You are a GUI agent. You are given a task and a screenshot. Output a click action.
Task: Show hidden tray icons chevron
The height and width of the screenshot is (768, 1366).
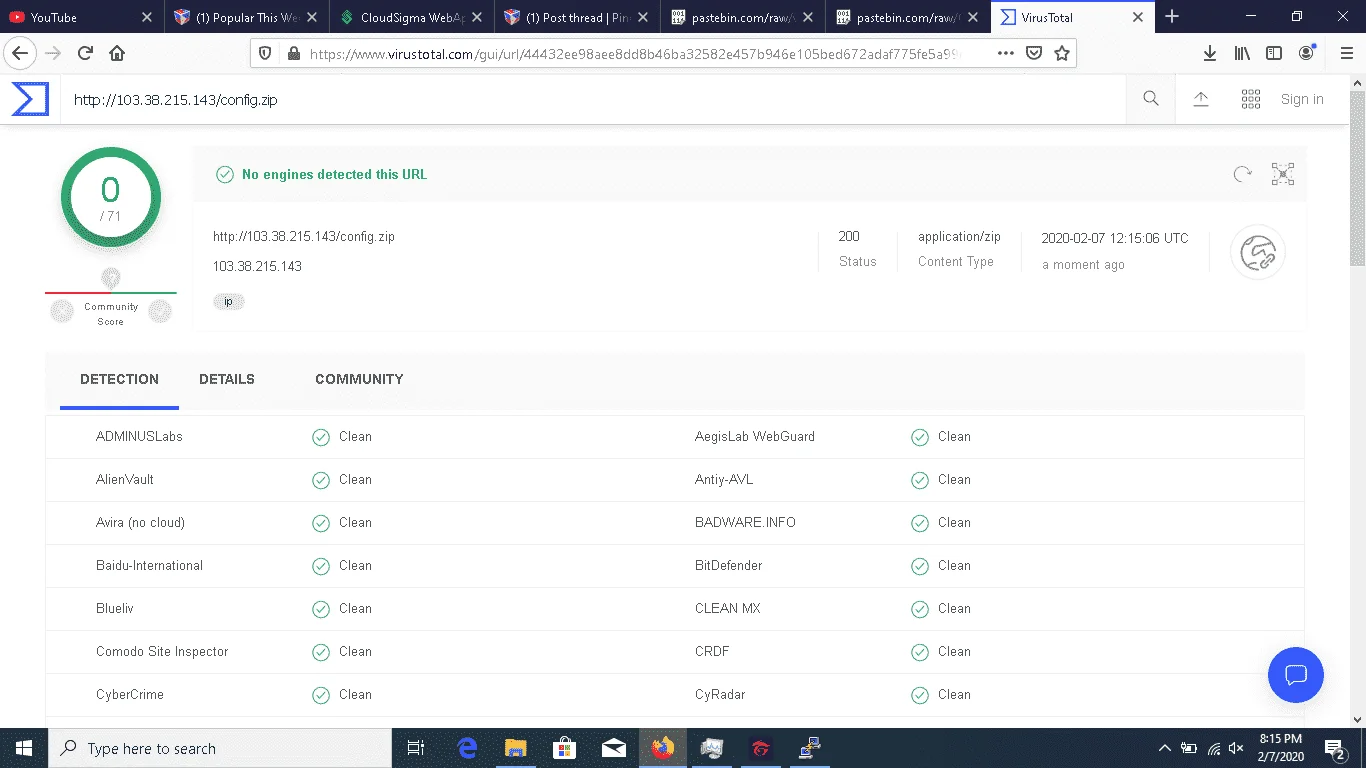coord(1165,748)
